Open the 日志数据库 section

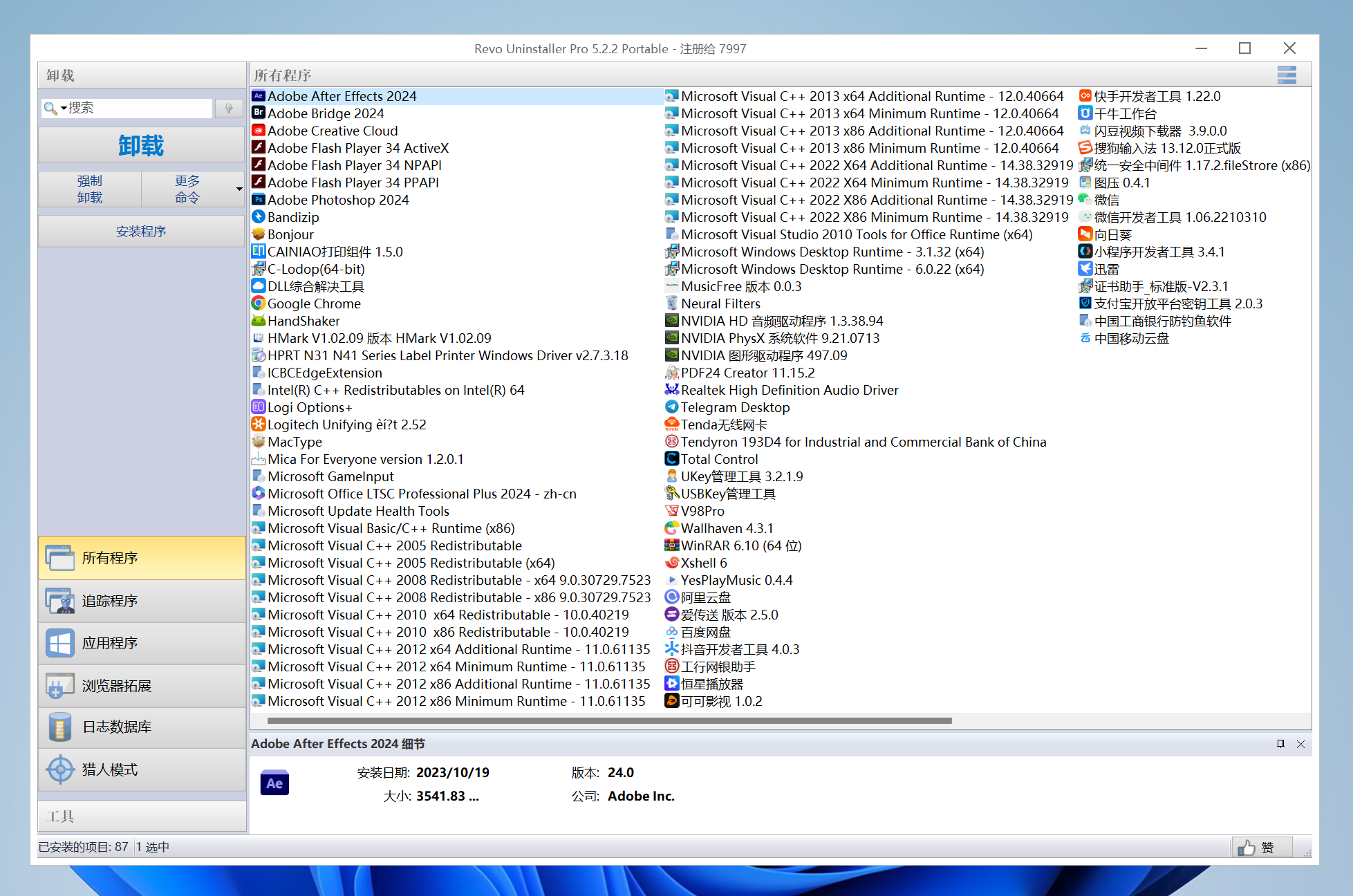click(x=142, y=727)
